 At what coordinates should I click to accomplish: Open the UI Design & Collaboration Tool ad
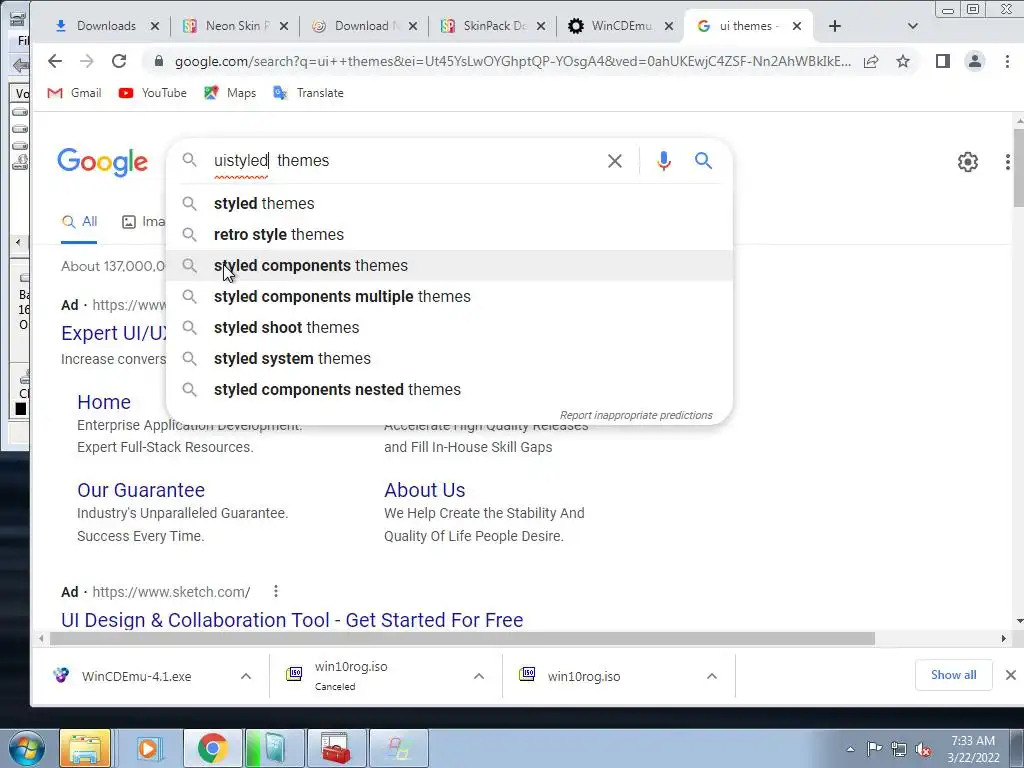pyautogui.click(x=292, y=620)
